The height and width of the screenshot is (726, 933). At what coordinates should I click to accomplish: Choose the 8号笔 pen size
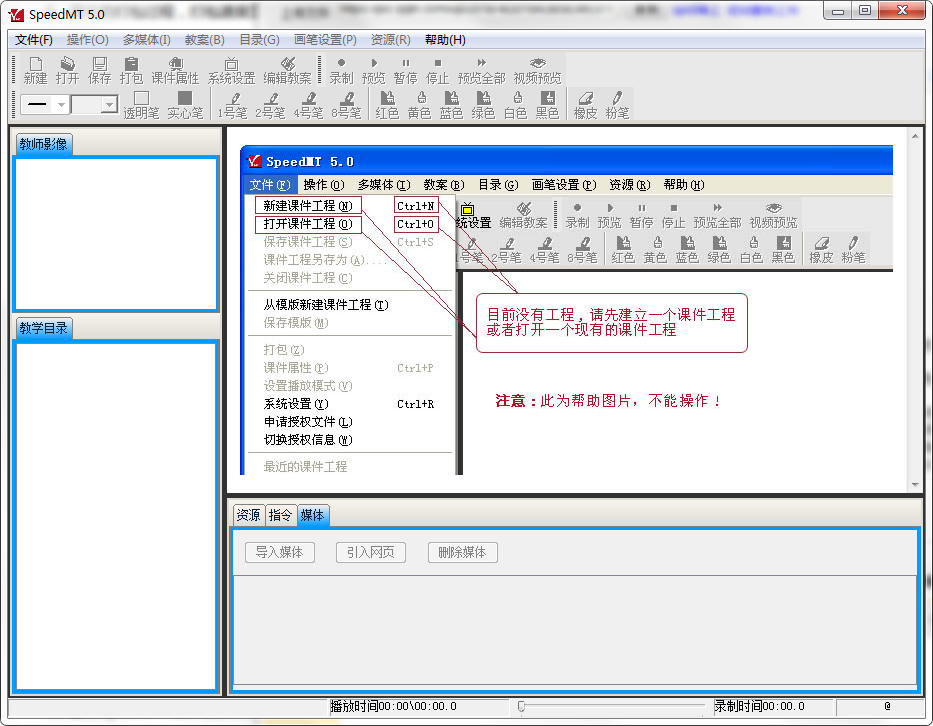click(x=346, y=105)
